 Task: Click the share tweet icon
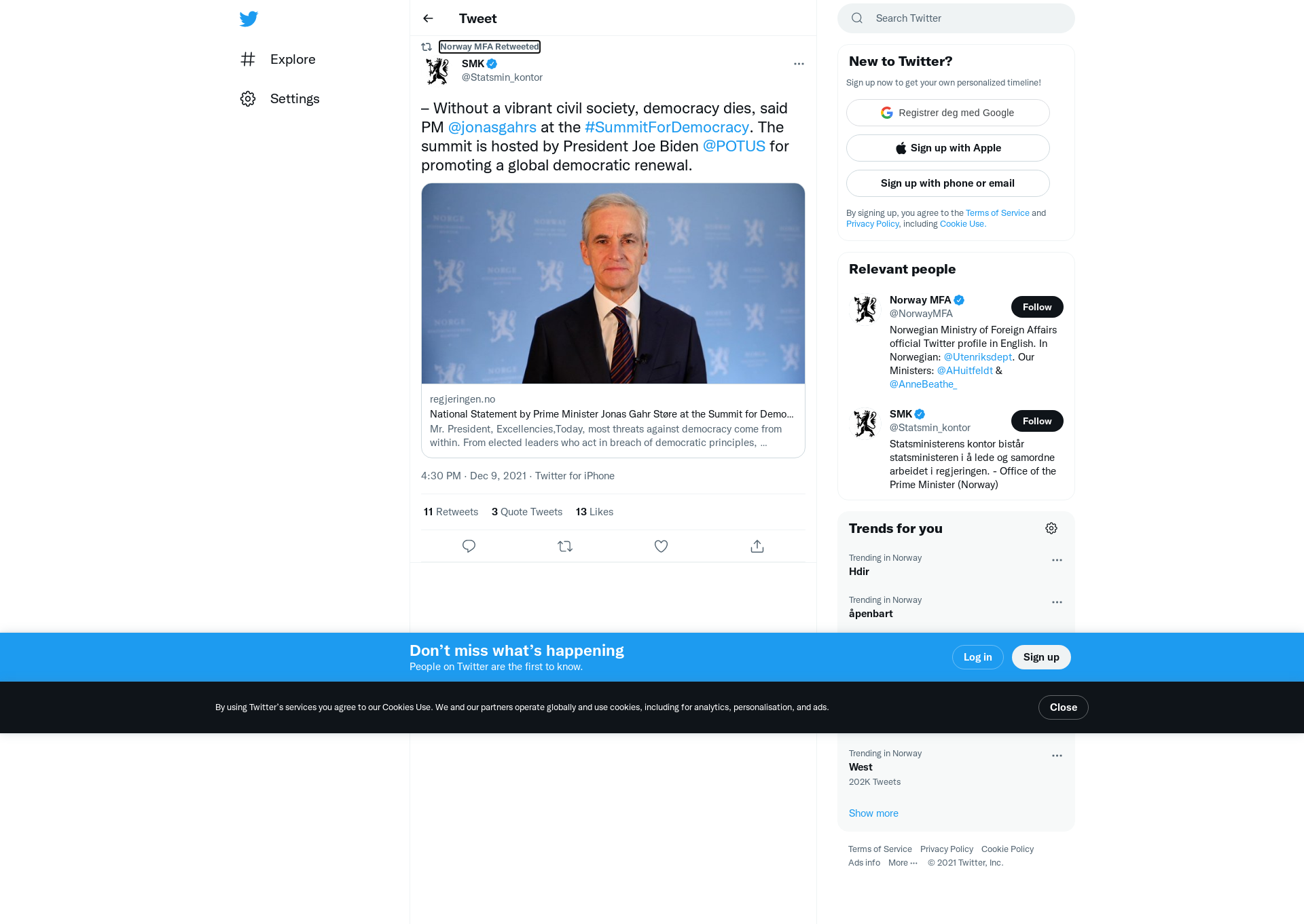tap(757, 546)
